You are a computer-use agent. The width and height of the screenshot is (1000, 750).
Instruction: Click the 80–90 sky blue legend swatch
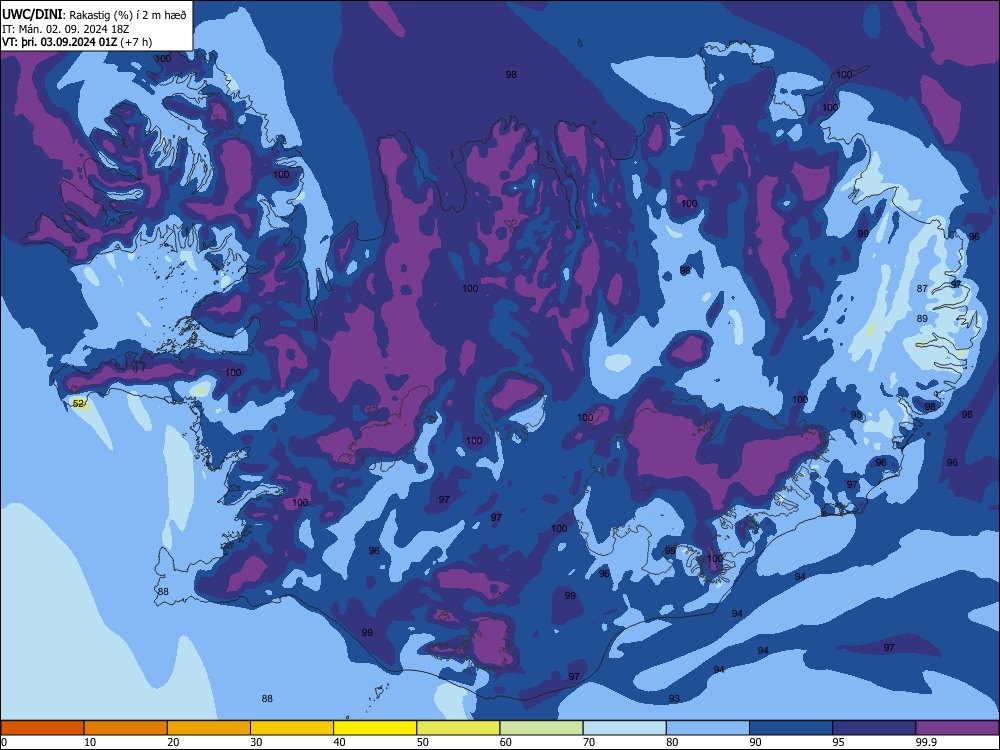pyautogui.click(x=708, y=728)
